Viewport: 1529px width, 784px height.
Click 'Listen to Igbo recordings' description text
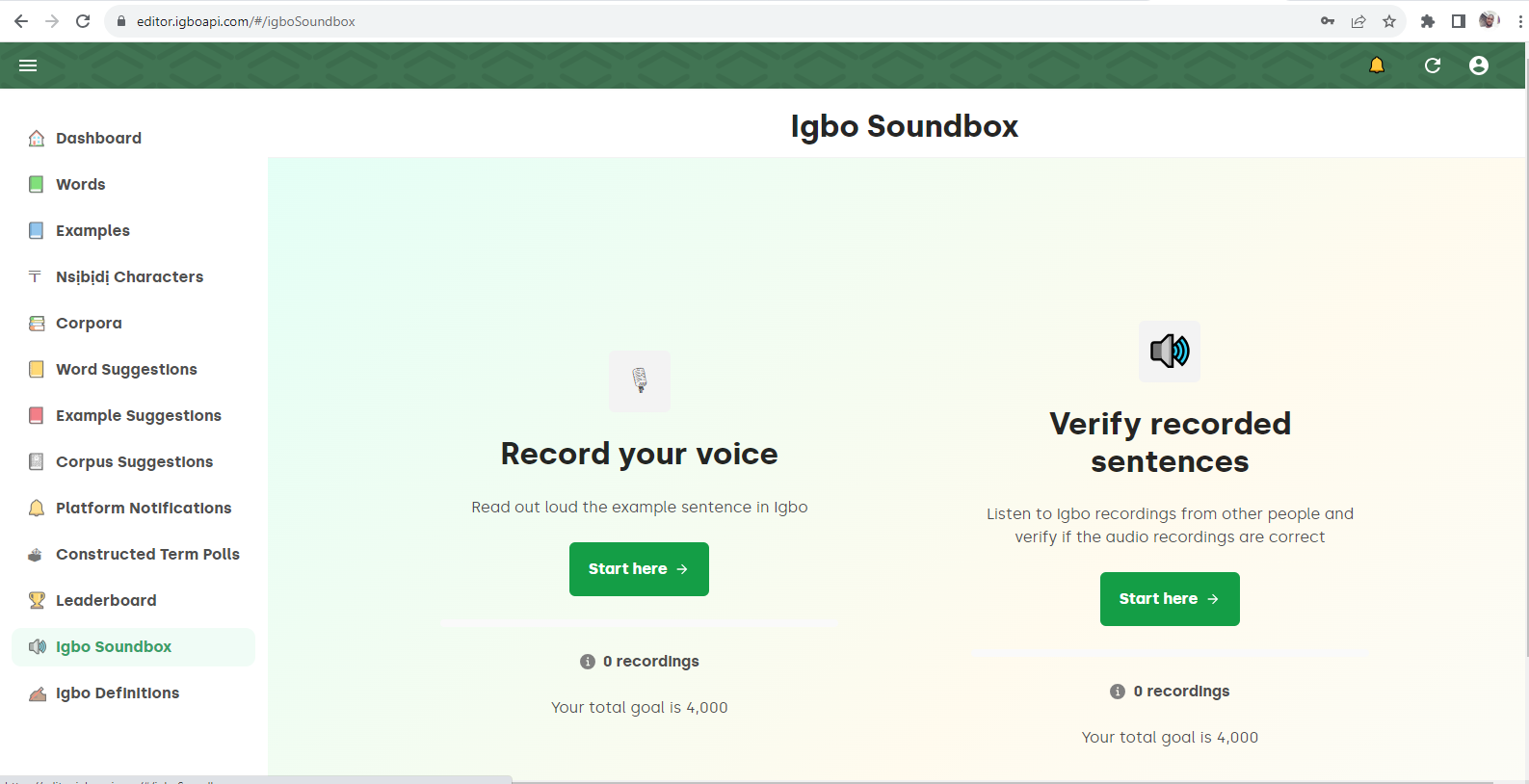coord(1170,525)
